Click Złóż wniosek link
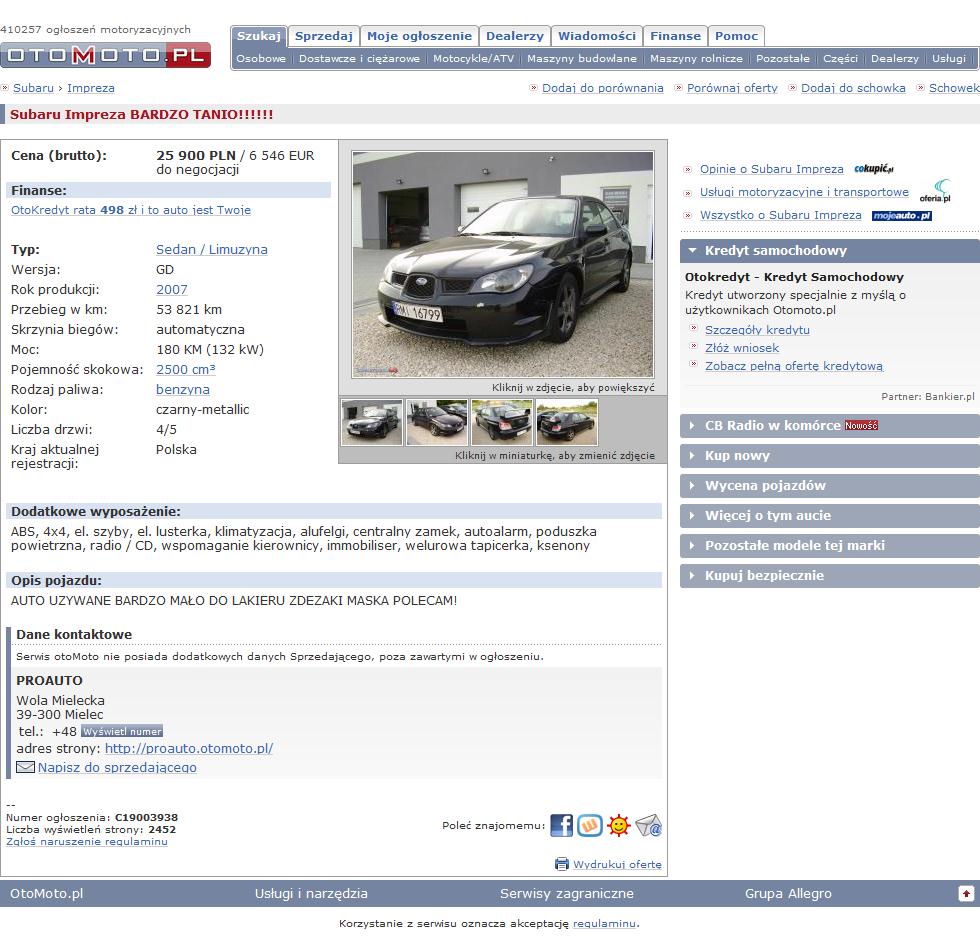Screen dimensions: 980x949 tap(742, 348)
